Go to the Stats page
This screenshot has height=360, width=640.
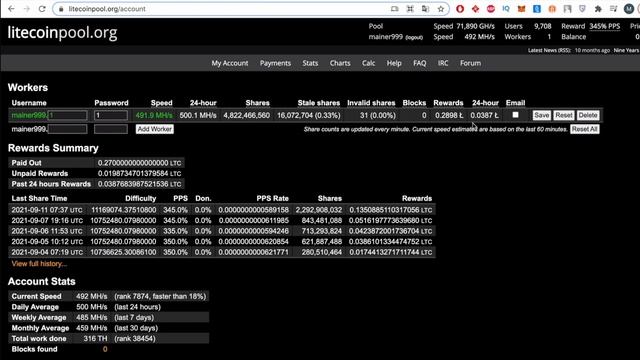coord(310,63)
